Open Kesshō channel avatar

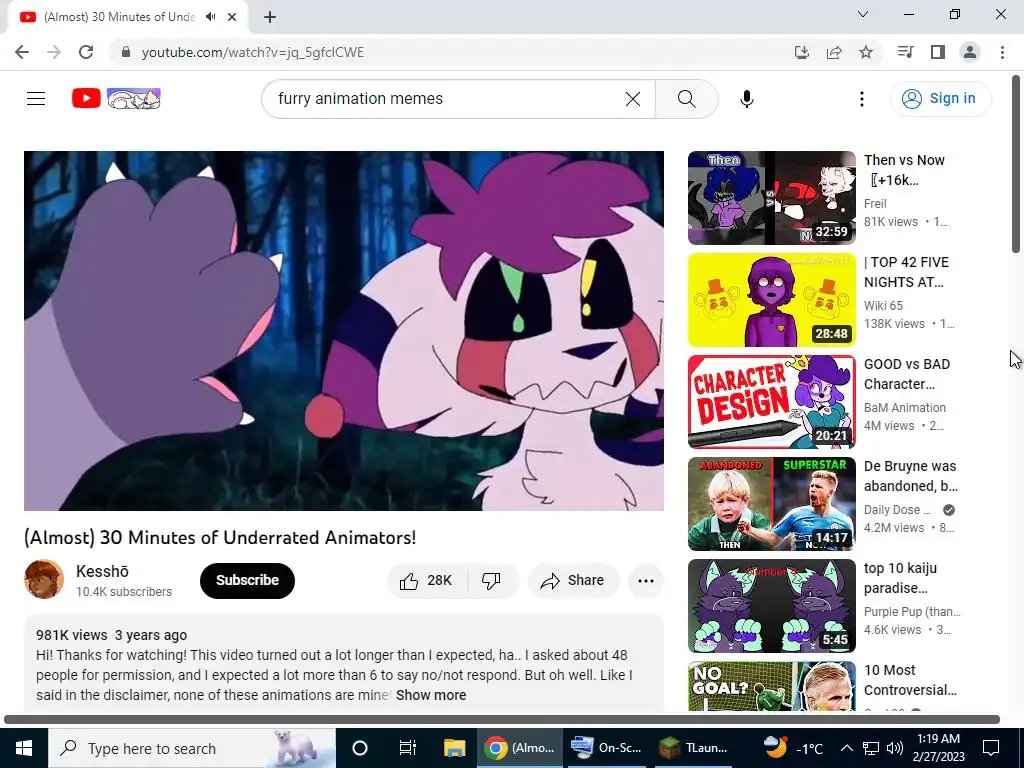(44, 579)
